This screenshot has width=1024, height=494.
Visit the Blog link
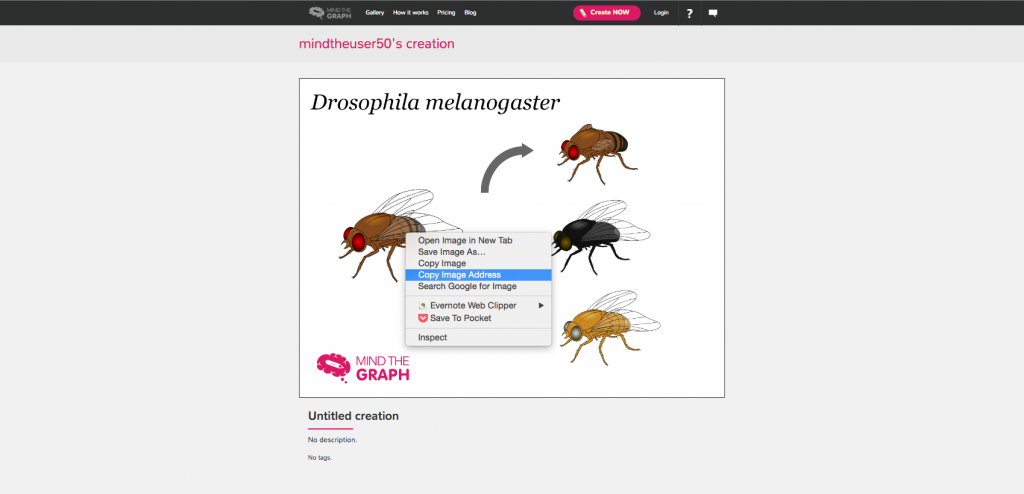[x=470, y=12]
